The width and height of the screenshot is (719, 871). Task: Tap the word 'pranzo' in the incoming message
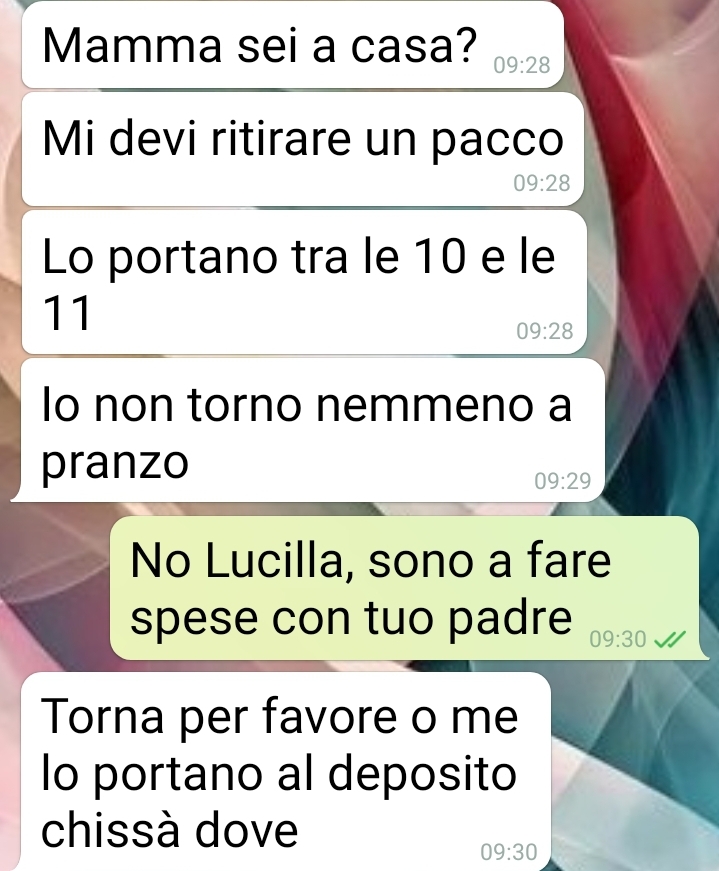coord(116,463)
